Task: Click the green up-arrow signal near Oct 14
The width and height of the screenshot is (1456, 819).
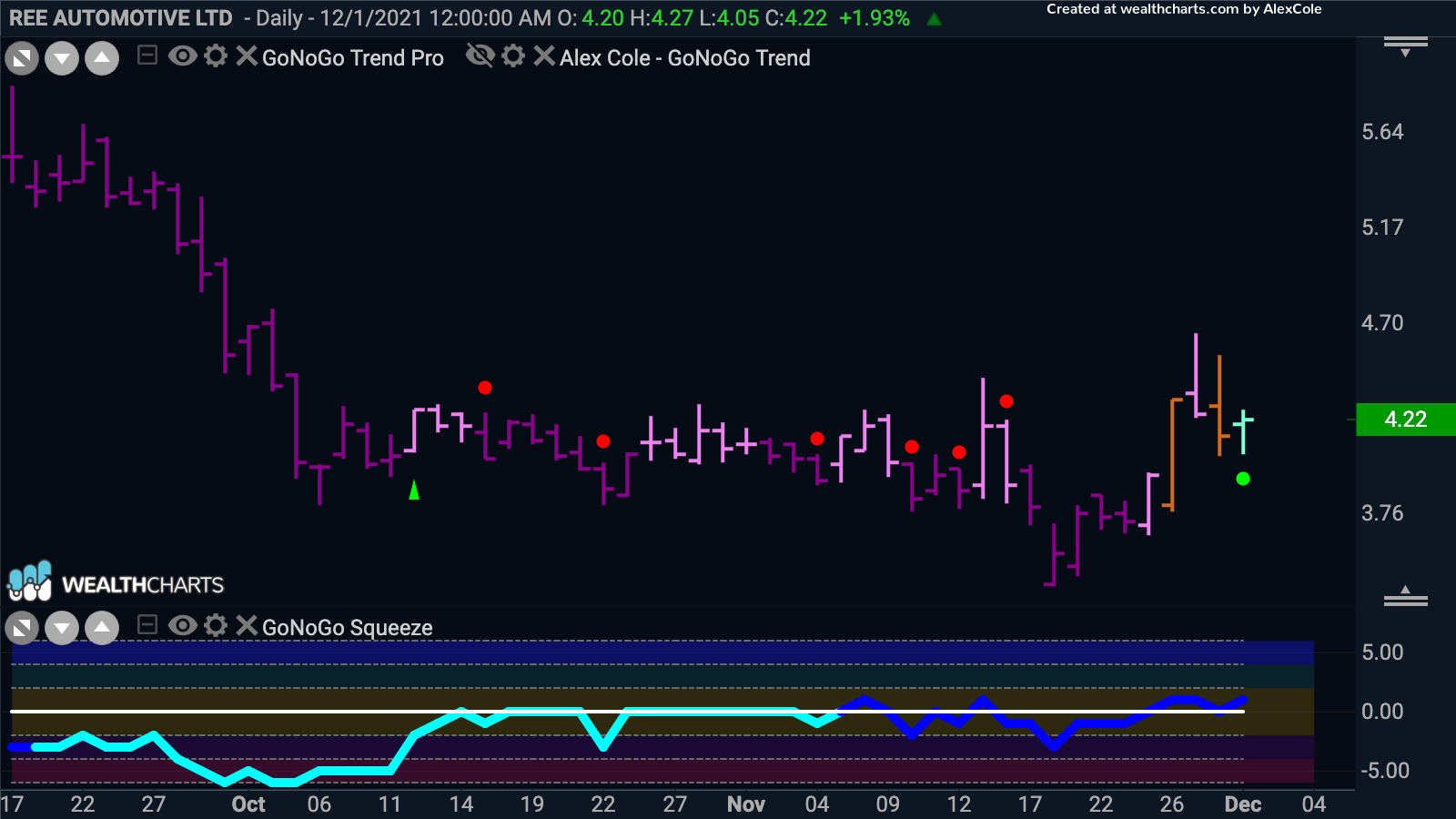Action: click(414, 490)
